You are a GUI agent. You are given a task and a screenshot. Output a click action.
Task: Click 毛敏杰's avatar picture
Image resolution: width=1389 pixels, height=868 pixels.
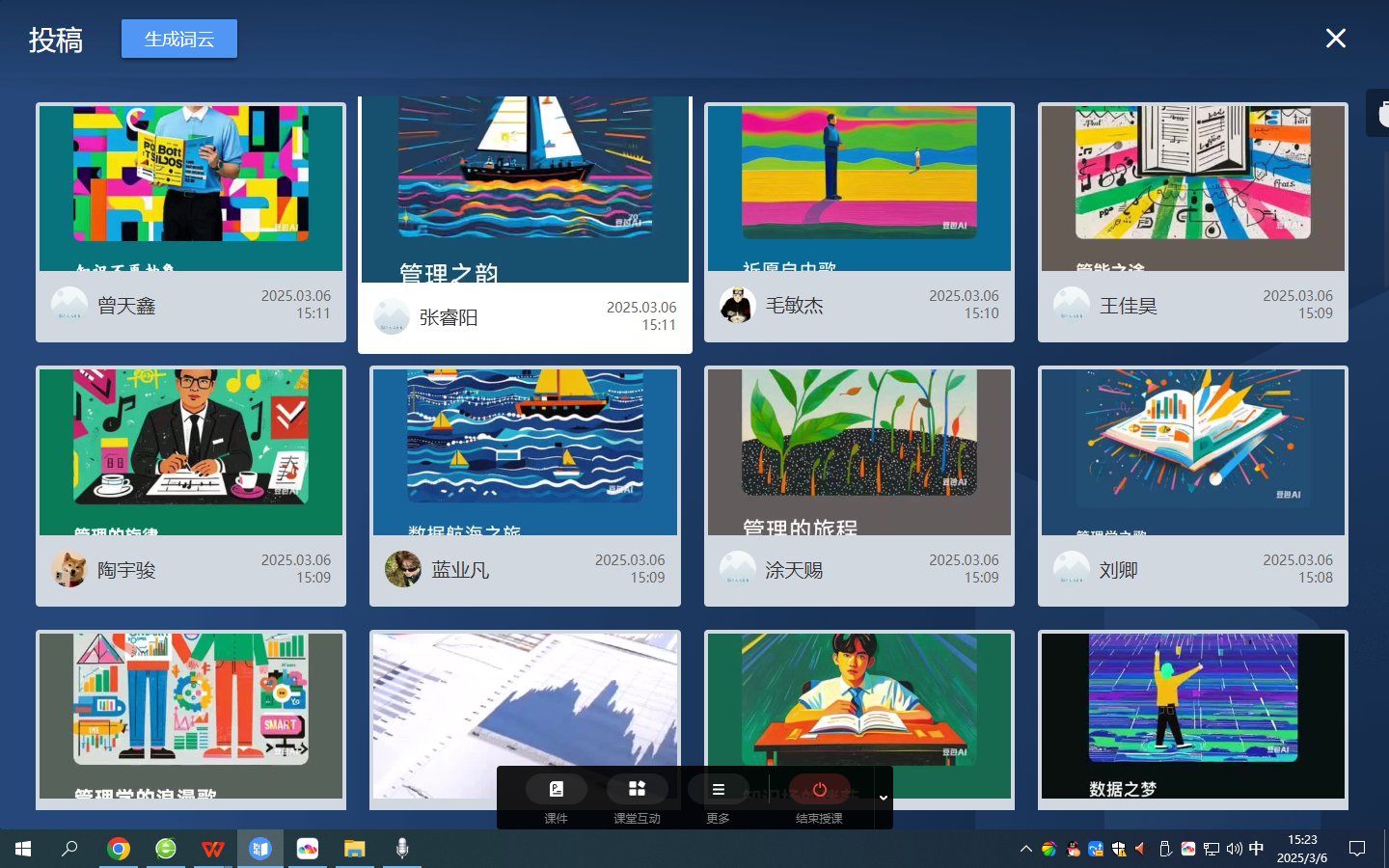click(738, 306)
